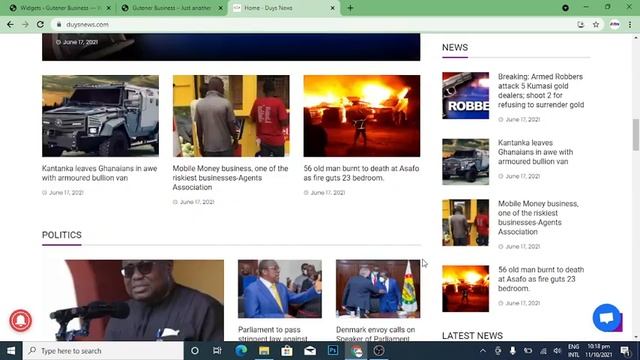The height and width of the screenshot is (360, 640).
Task: Open 56 old man burnt headline in grid
Action: click(x=361, y=173)
